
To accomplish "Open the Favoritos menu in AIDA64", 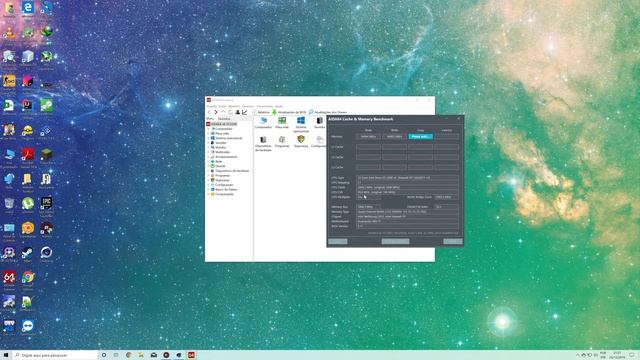I will pos(248,106).
